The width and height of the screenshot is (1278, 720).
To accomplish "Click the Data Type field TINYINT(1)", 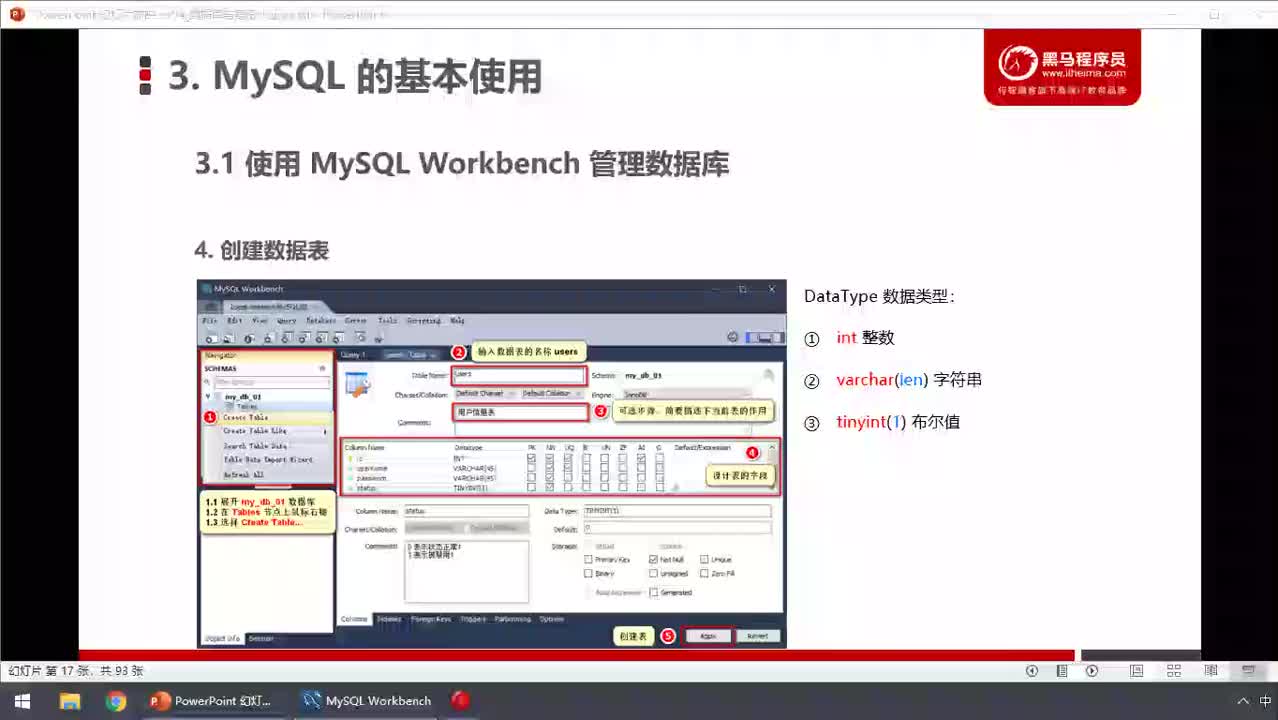I will [x=677, y=511].
